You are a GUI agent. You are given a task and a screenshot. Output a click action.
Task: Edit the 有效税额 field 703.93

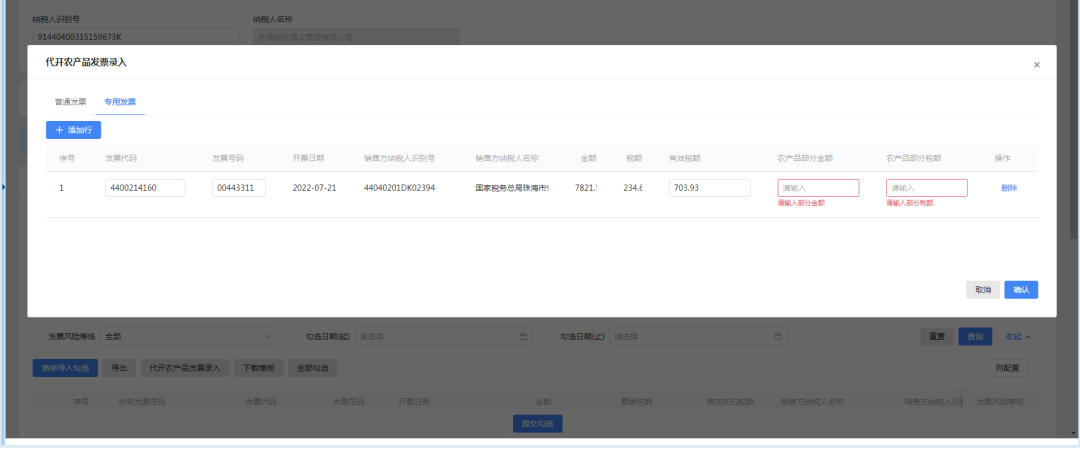pyautogui.click(x=709, y=188)
